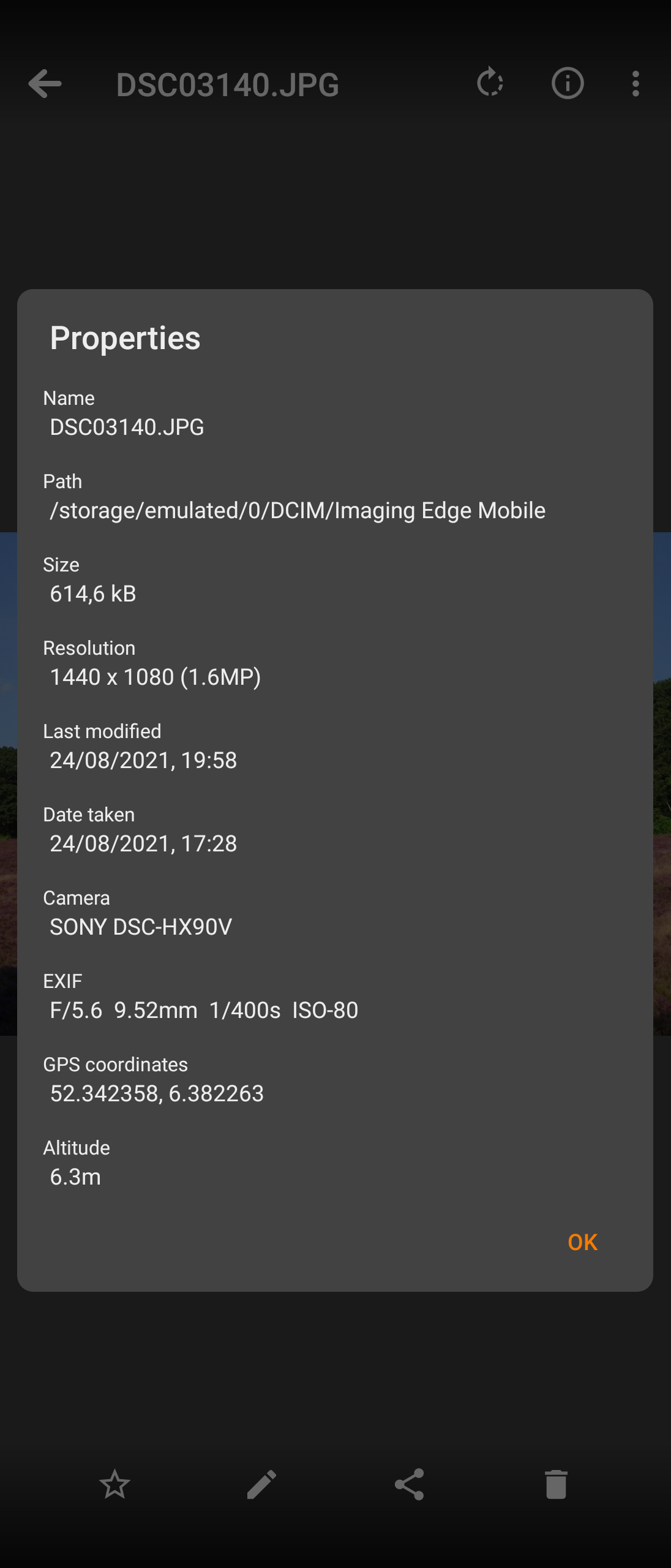Mark photo as favorite with star icon

pyautogui.click(x=114, y=1485)
